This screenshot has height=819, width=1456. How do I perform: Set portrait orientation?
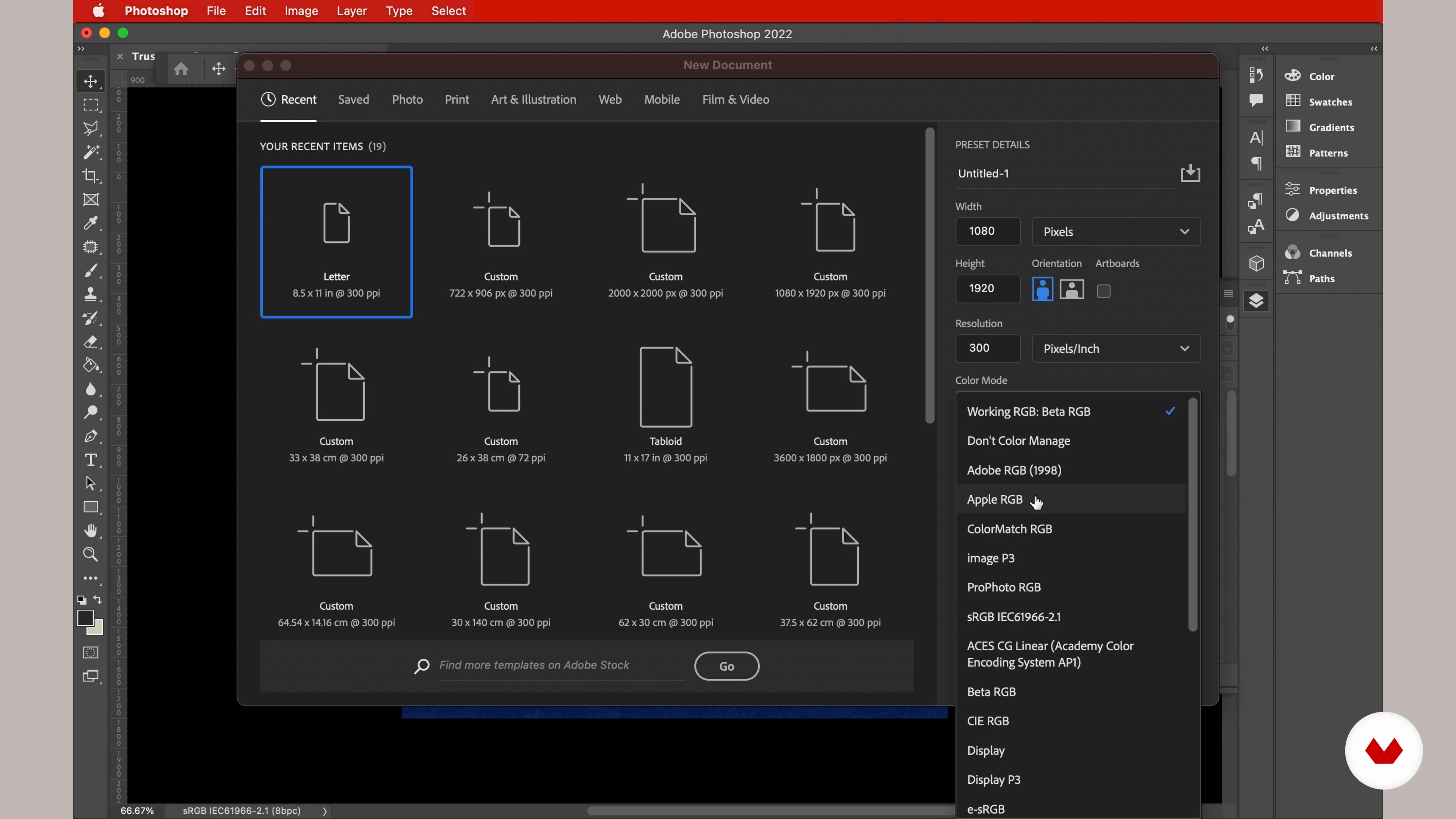pyautogui.click(x=1042, y=289)
